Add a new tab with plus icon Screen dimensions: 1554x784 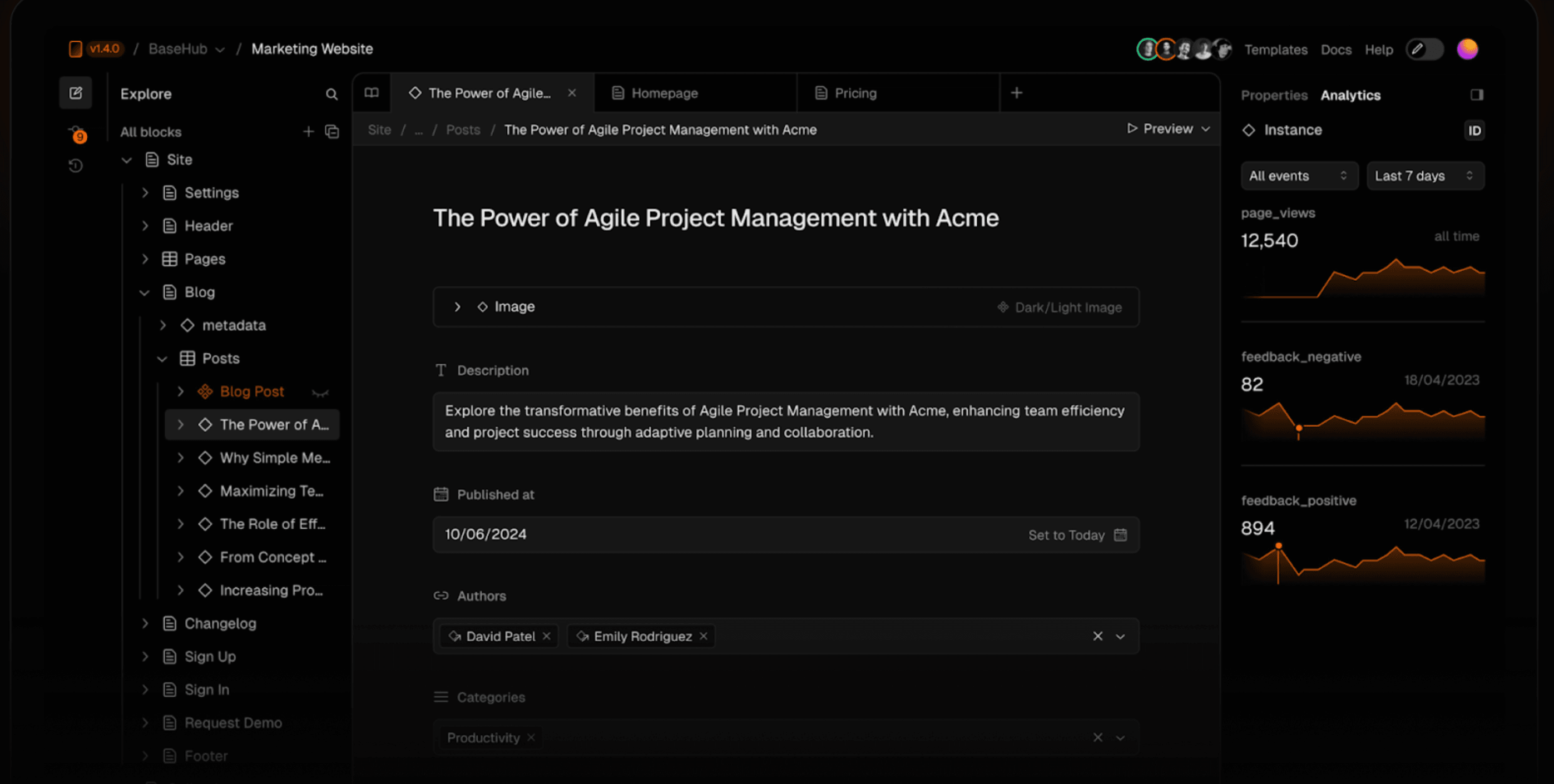pos(1017,93)
